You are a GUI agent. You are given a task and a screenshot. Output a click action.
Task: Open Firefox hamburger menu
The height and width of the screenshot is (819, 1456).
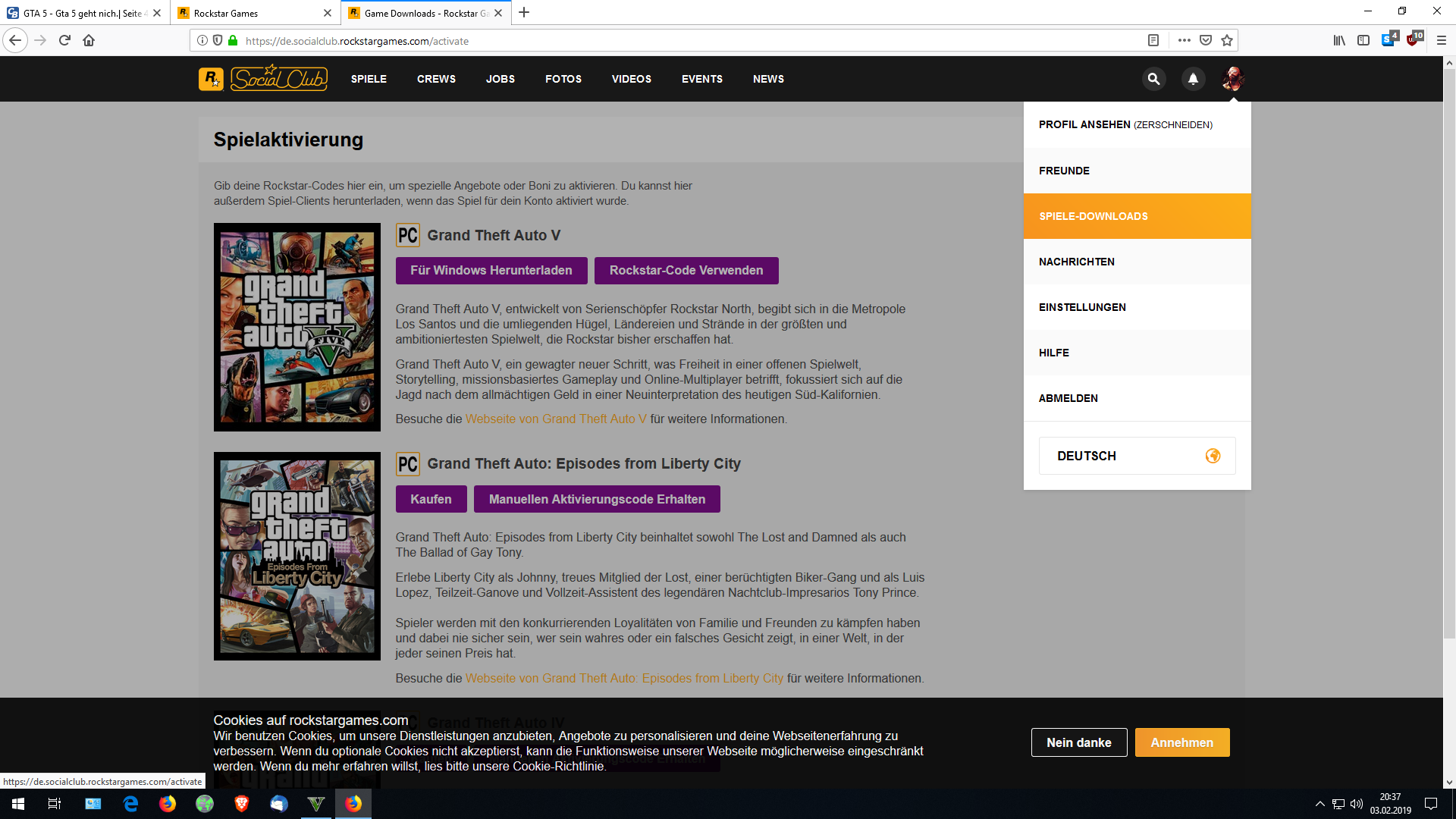pos(1441,41)
